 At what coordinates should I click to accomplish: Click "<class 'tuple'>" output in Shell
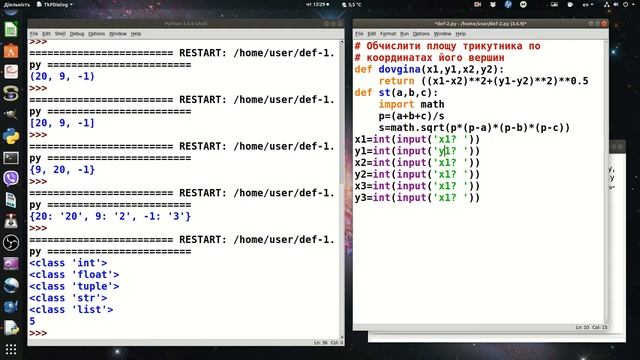(x=74, y=286)
